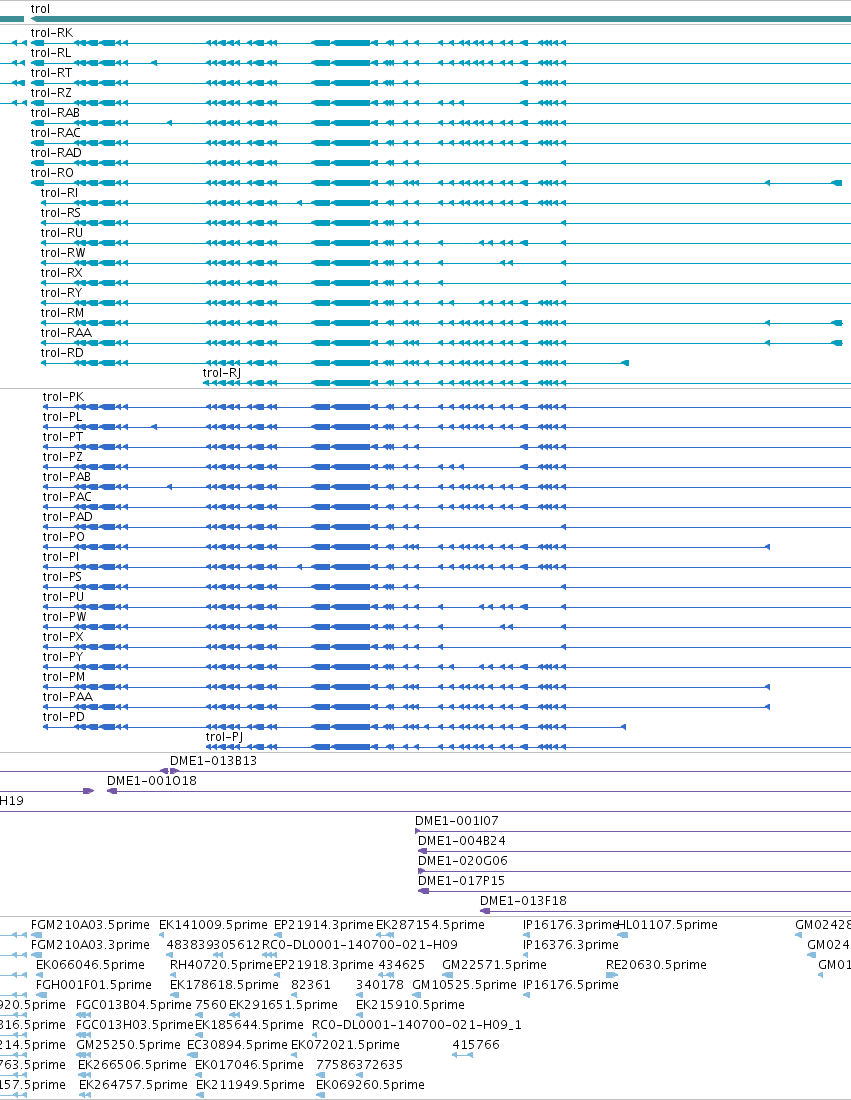Select EST EK266506.5prime
851x1100 pixels.
[133, 1065]
